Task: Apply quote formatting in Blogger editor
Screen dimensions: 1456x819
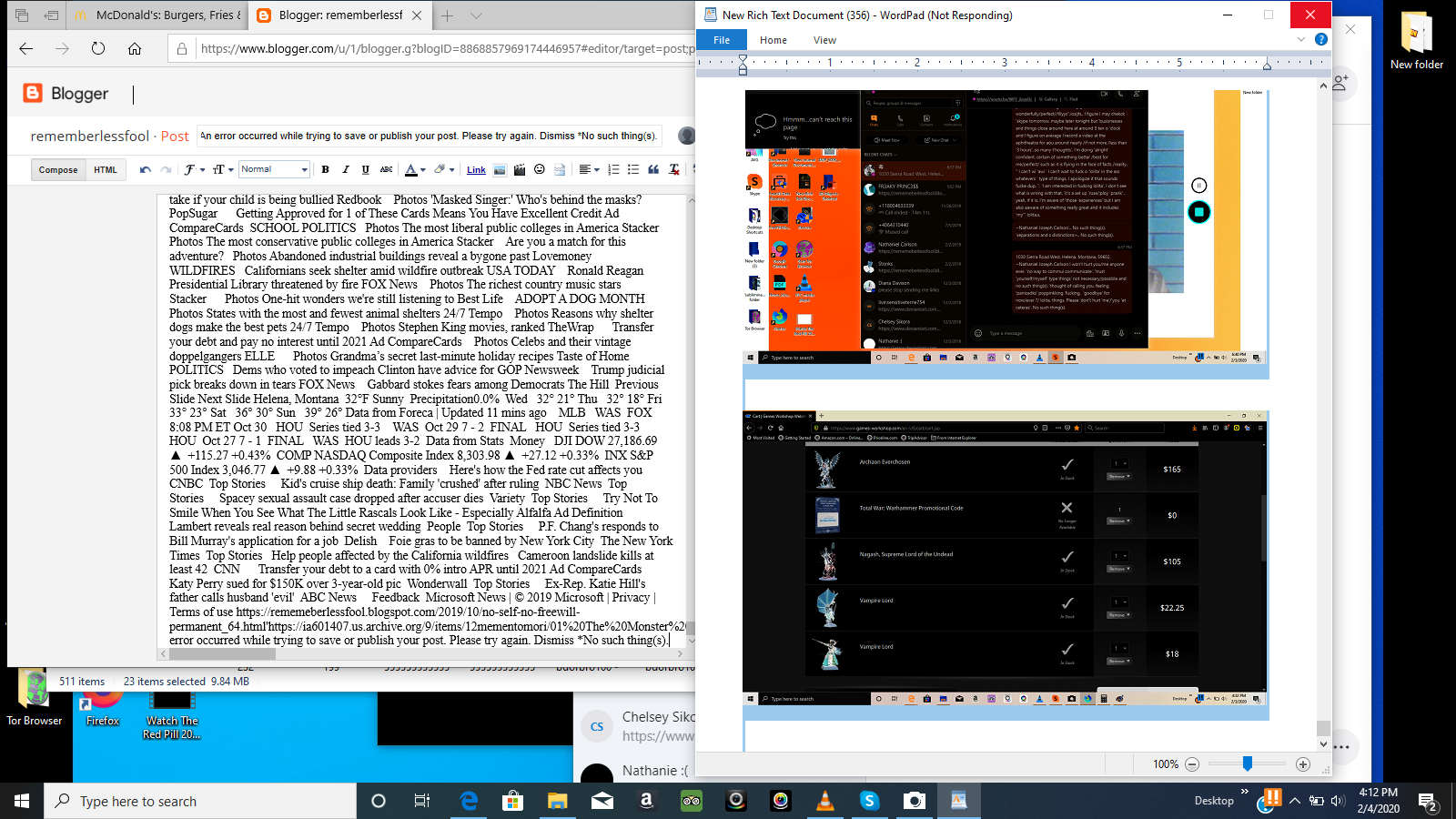Action: [653, 169]
